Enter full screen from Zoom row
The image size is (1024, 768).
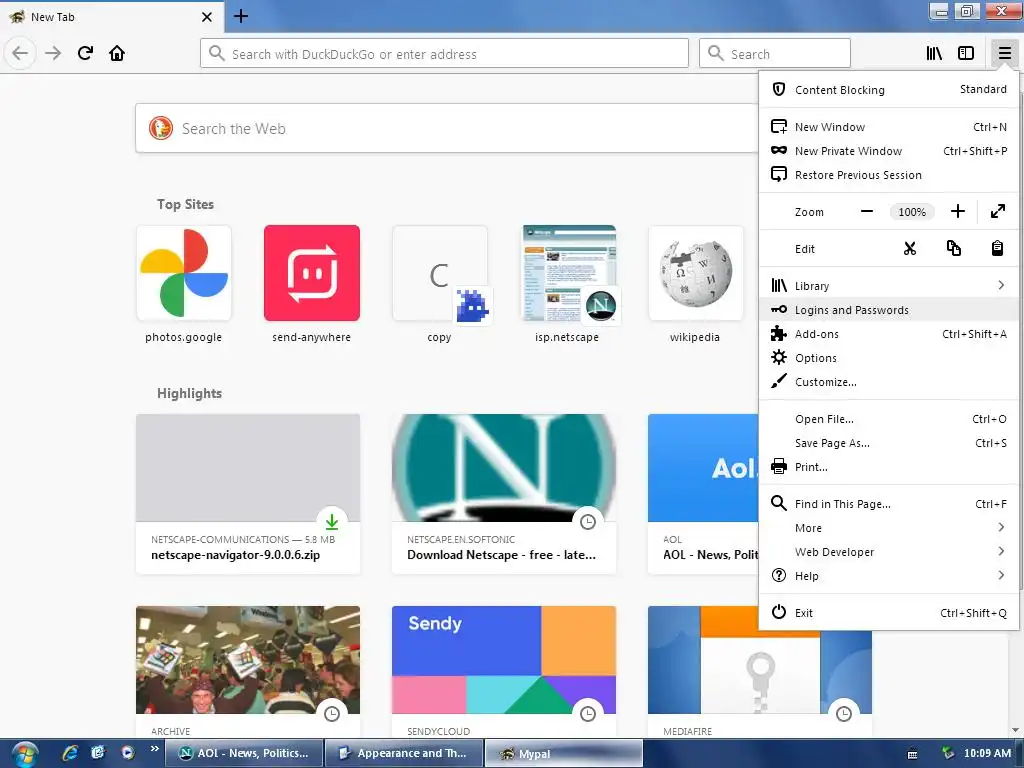click(x=997, y=212)
